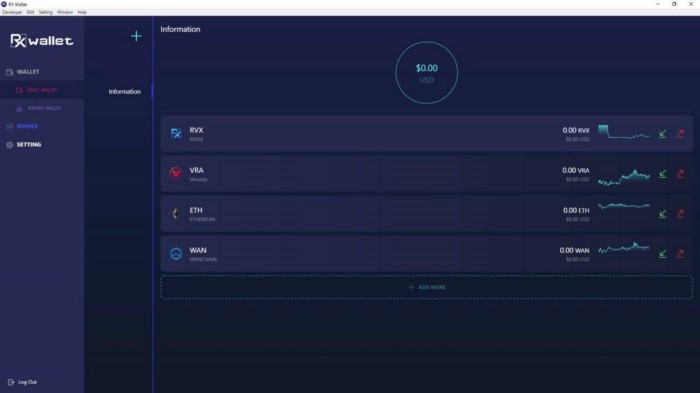Click the ETH coin name

pos(196,210)
